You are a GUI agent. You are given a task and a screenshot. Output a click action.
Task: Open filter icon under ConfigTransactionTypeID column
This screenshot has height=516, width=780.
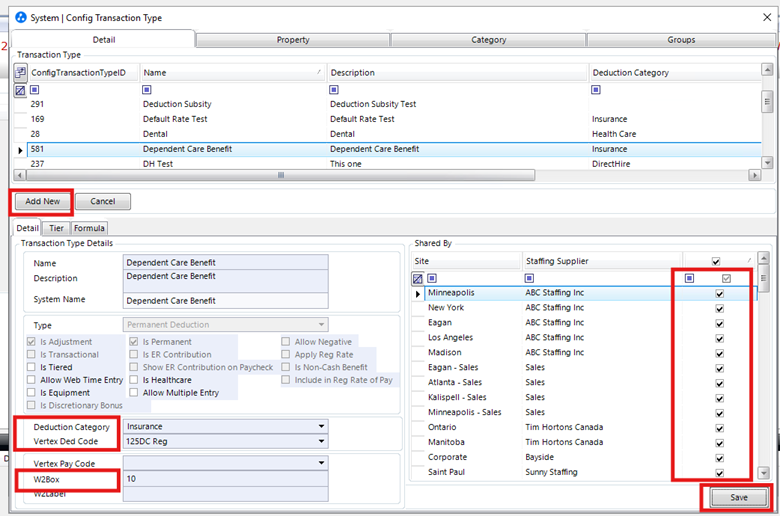coord(34,90)
